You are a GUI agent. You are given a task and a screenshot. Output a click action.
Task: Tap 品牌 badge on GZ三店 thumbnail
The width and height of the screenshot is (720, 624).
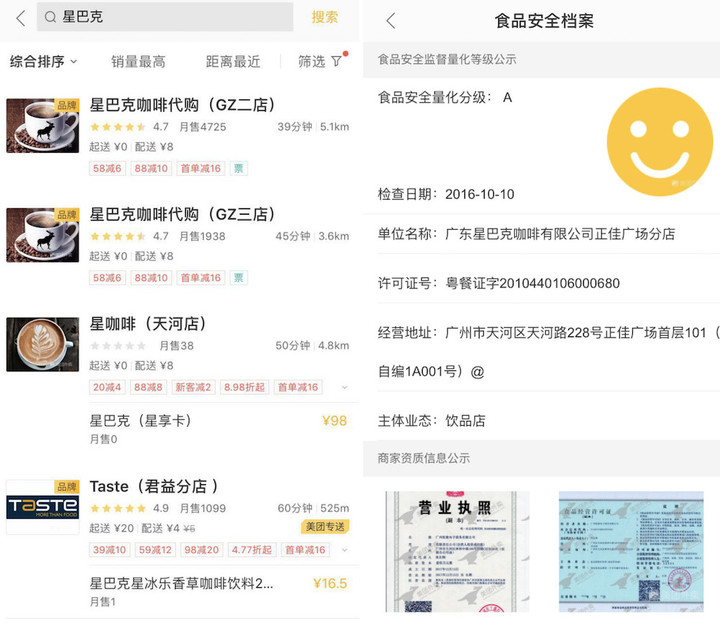[x=67, y=214]
